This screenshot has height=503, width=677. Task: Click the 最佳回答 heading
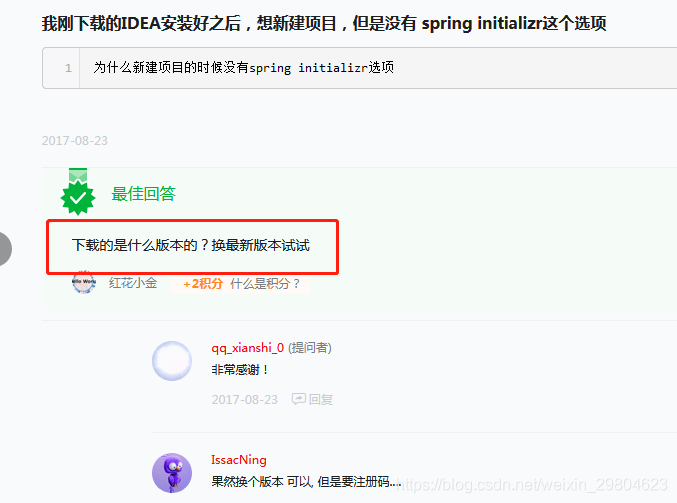143,194
